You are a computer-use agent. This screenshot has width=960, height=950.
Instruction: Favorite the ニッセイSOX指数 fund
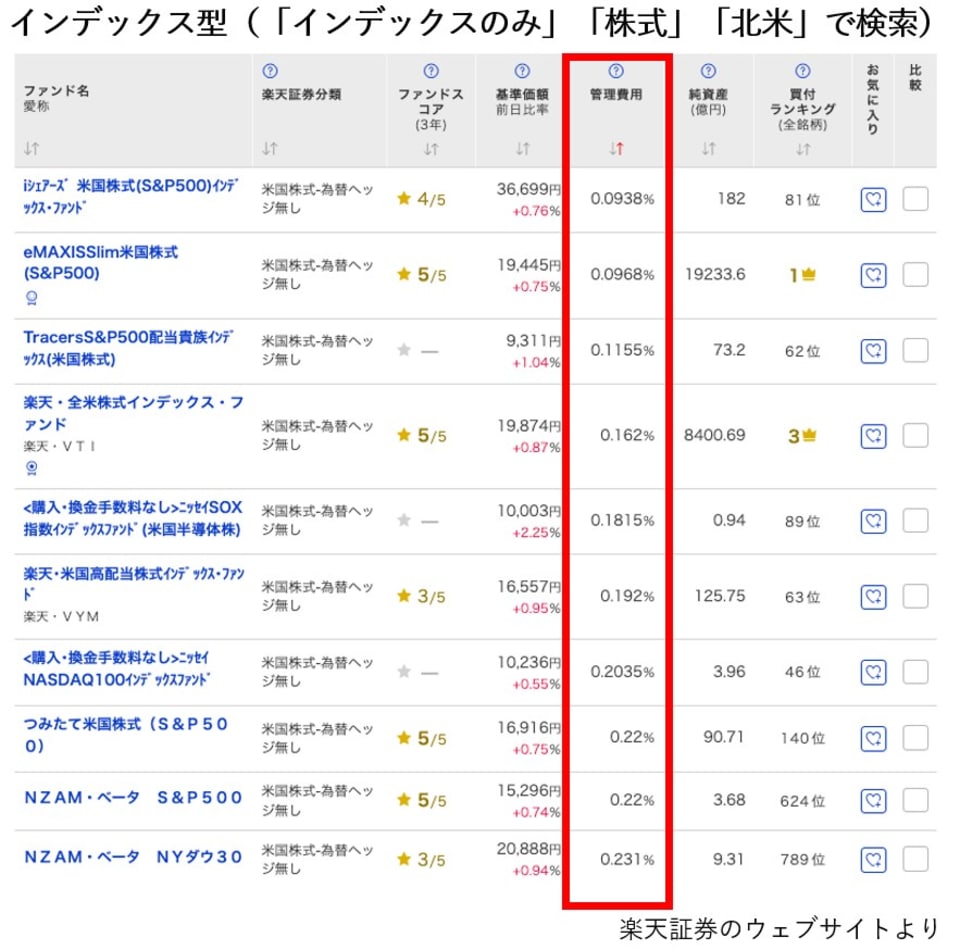873,521
